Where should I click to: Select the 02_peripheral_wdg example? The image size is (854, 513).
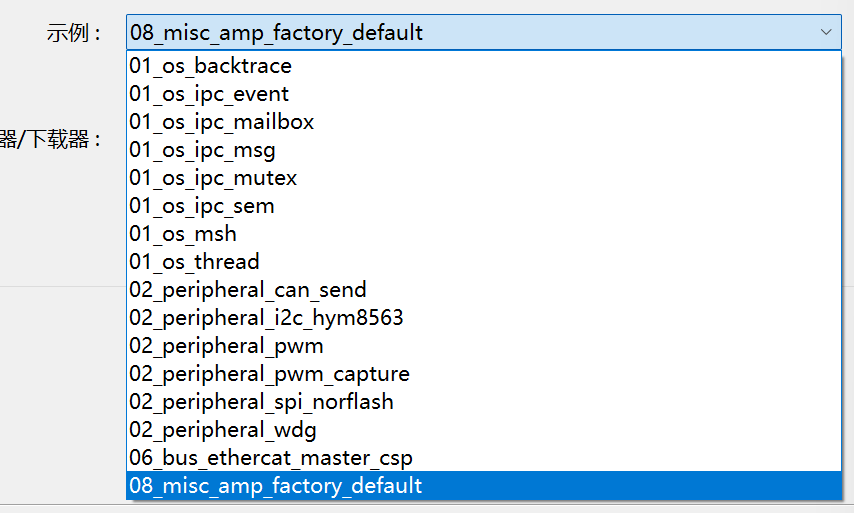tap(223, 430)
